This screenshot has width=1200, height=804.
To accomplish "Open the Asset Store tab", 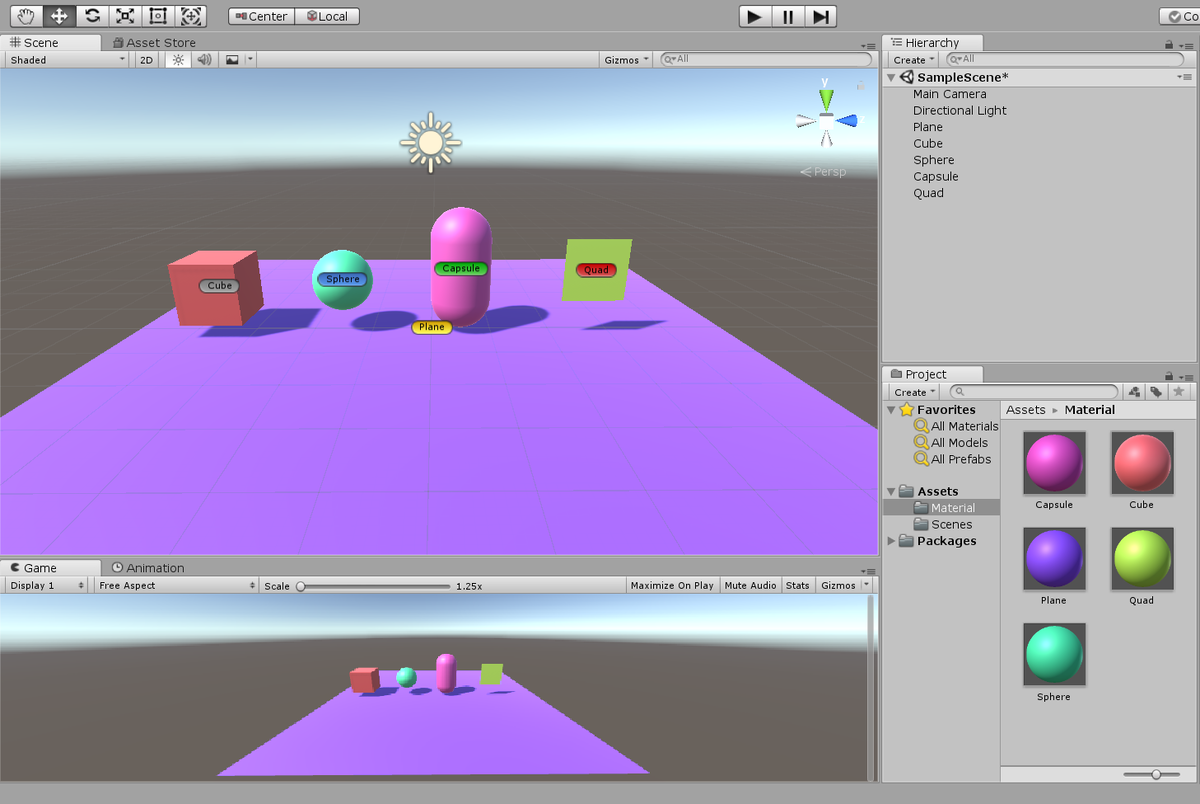I will coord(154,43).
